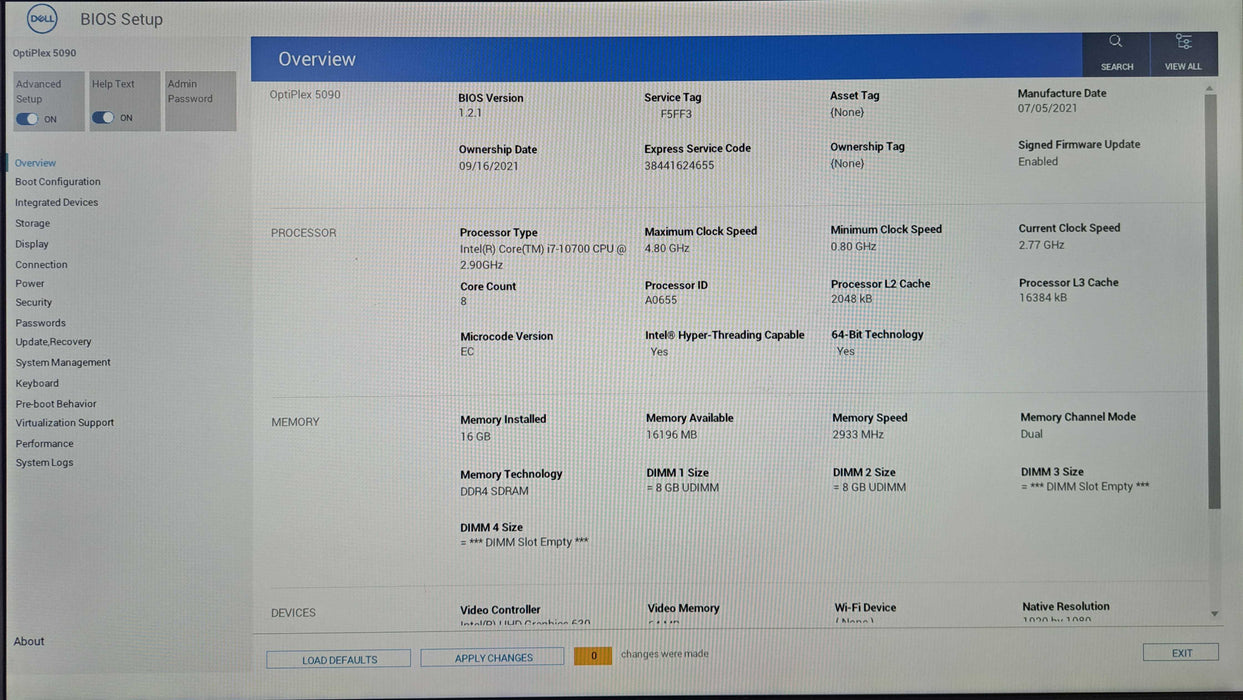
Task: Click the vertical scrollbar thumb
Action: pyautogui.click(x=1213, y=302)
